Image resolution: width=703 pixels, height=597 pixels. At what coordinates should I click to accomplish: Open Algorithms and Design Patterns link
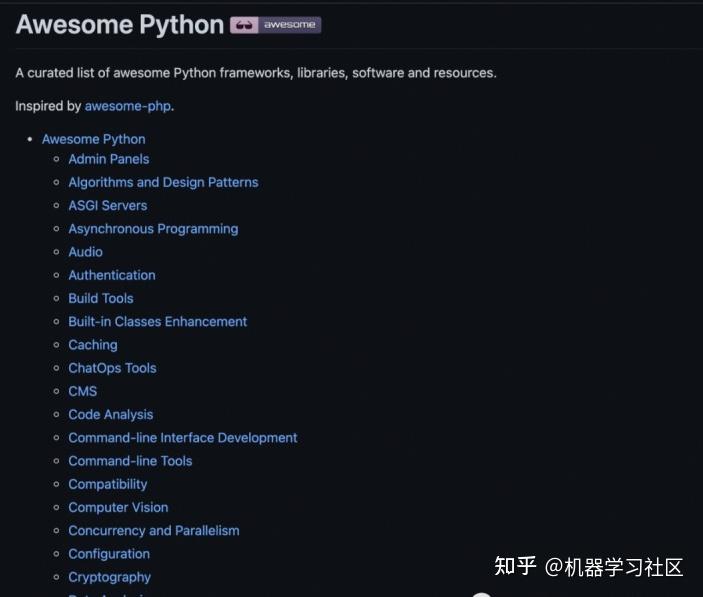click(x=163, y=182)
